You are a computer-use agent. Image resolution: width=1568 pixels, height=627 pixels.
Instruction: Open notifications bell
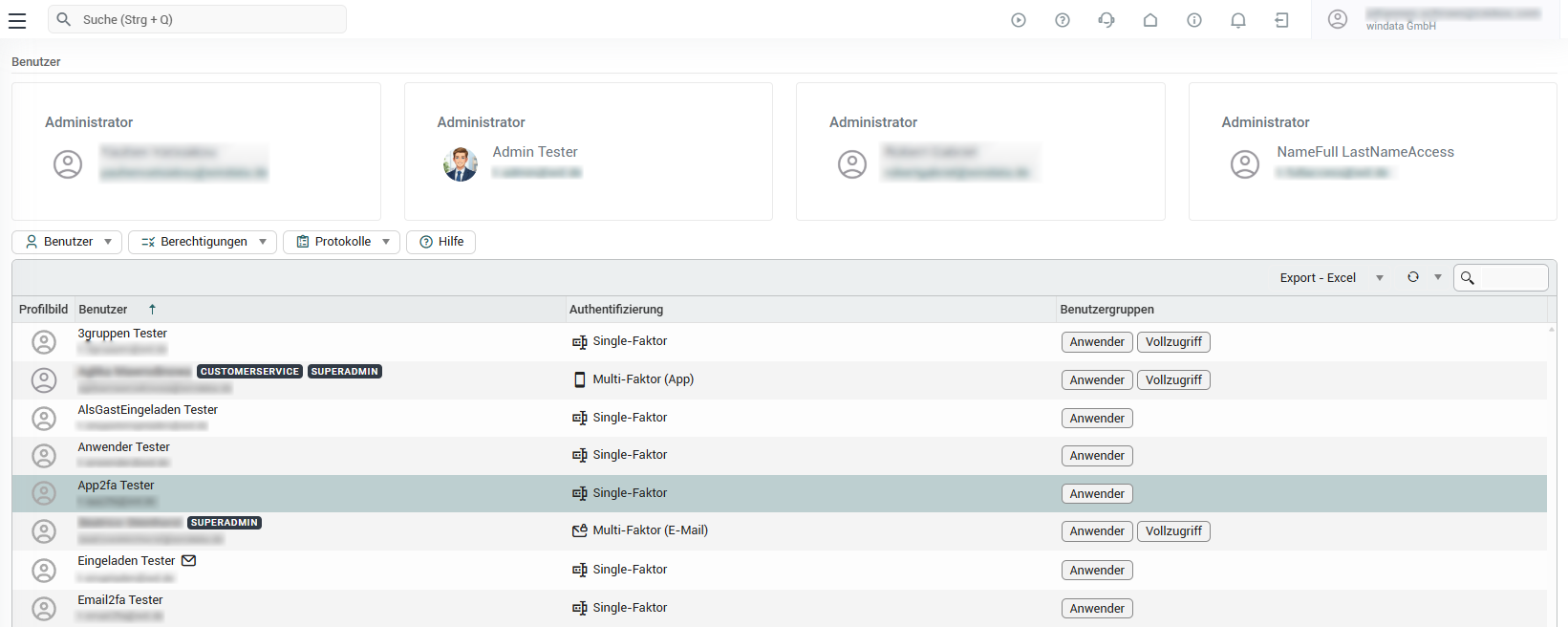pos(1238,20)
